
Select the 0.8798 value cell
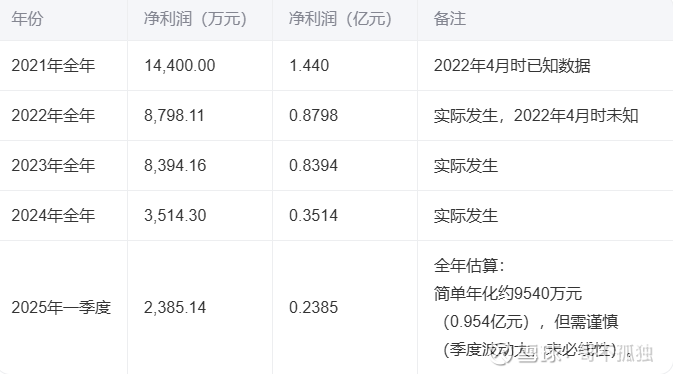pyautogui.click(x=314, y=116)
